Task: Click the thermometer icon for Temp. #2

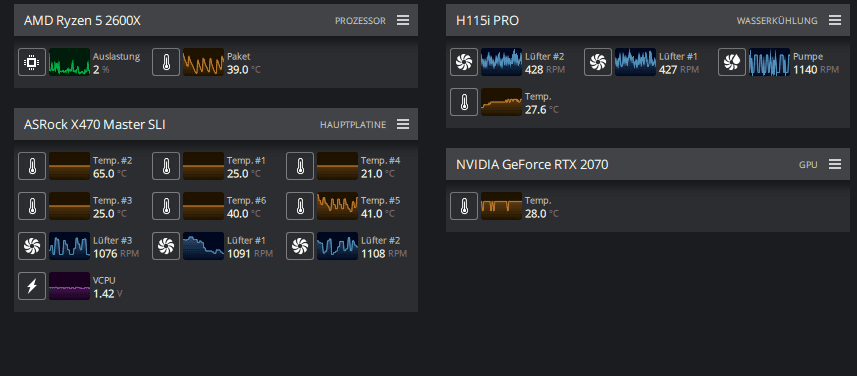Action: pos(32,166)
